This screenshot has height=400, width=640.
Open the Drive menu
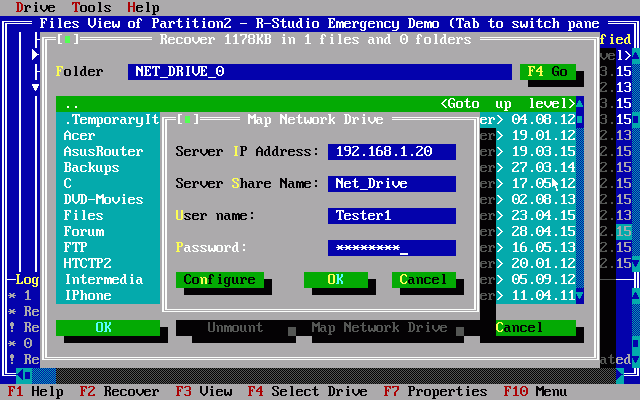(35, 7)
